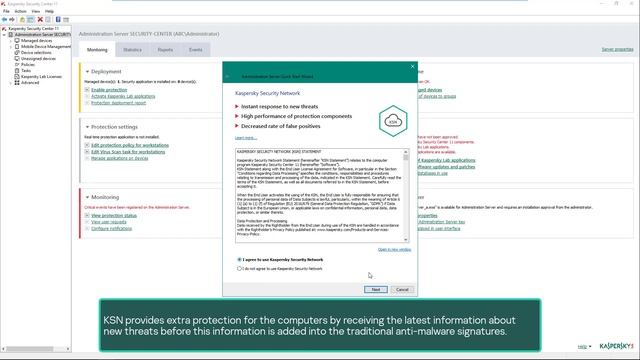Click the 'Open in new window' link
This screenshot has height=360, width=640.
(394, 249)
